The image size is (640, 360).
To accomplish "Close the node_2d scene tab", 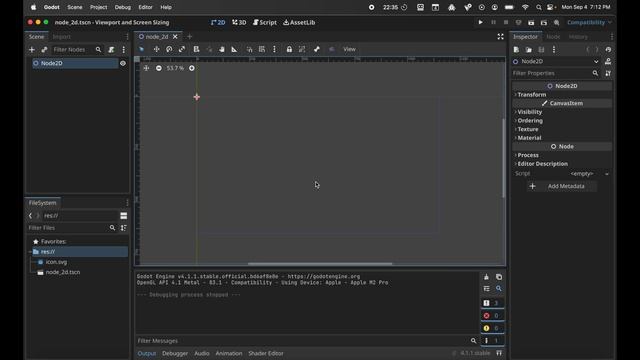I will 175,37.
